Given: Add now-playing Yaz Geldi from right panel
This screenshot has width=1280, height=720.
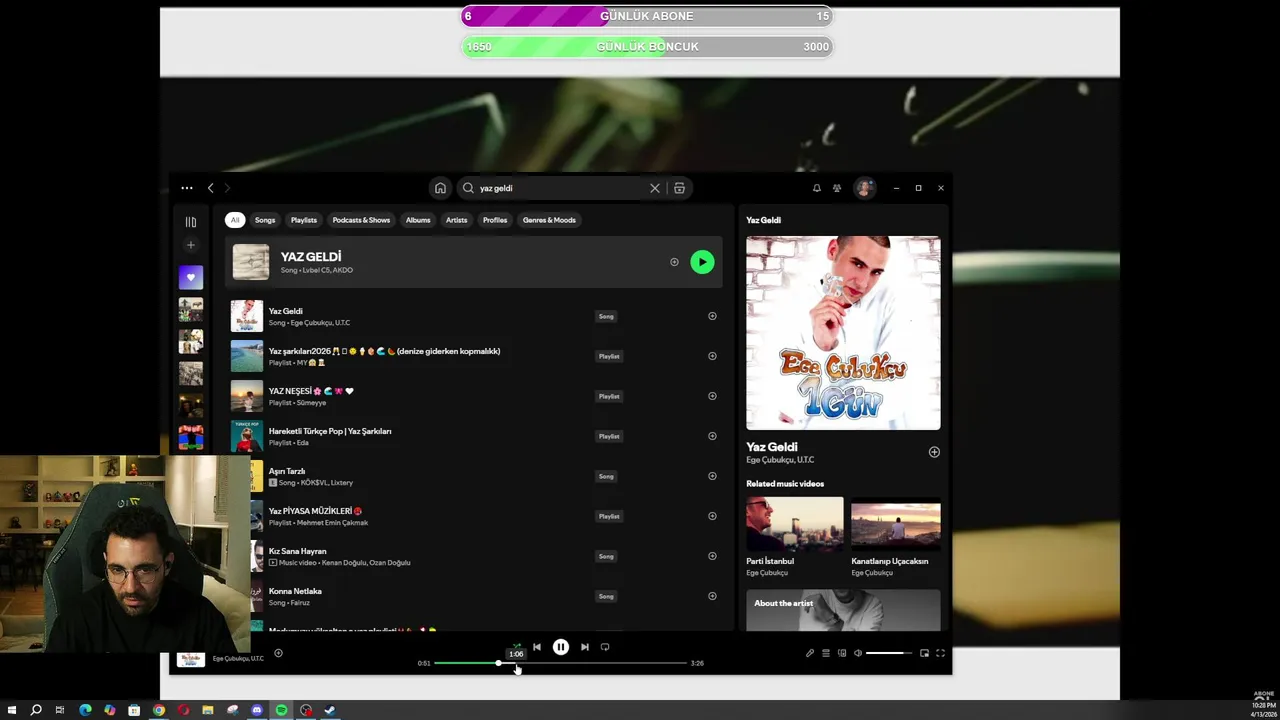Looking at the screenshot, I should 934,452.
